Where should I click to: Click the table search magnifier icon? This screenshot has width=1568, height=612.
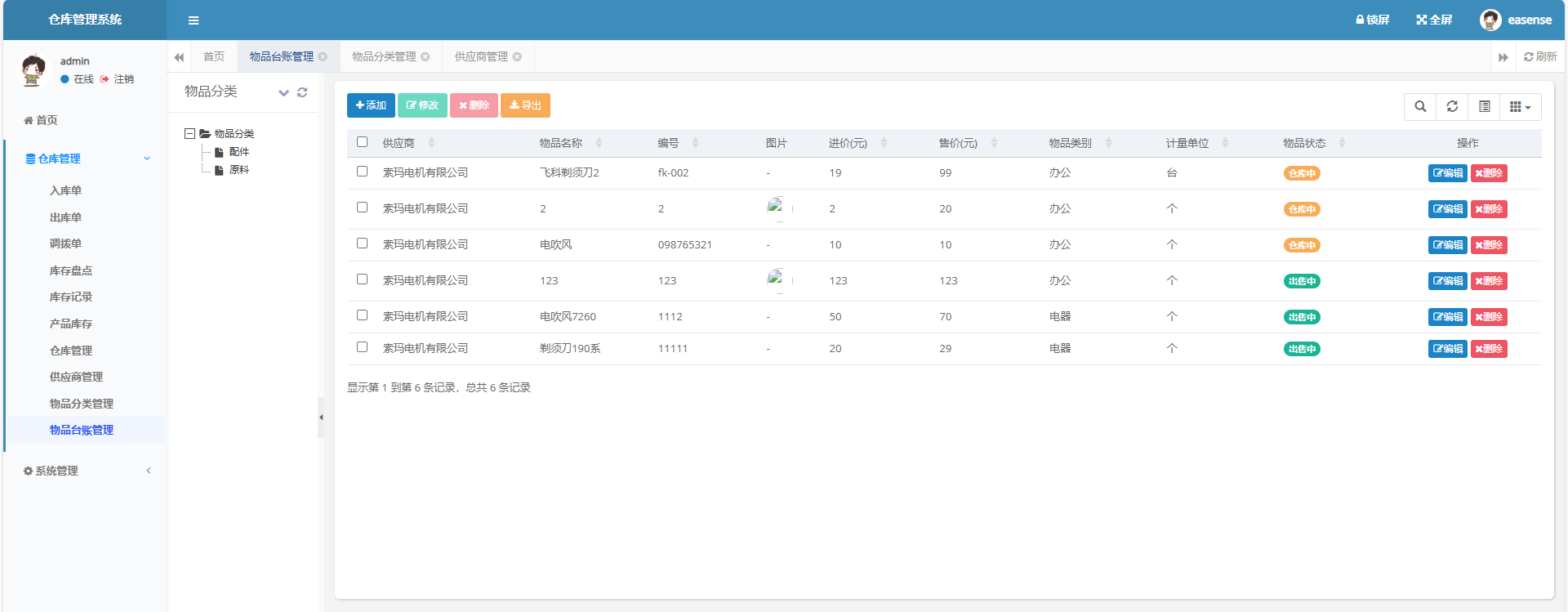point(1420,106)
